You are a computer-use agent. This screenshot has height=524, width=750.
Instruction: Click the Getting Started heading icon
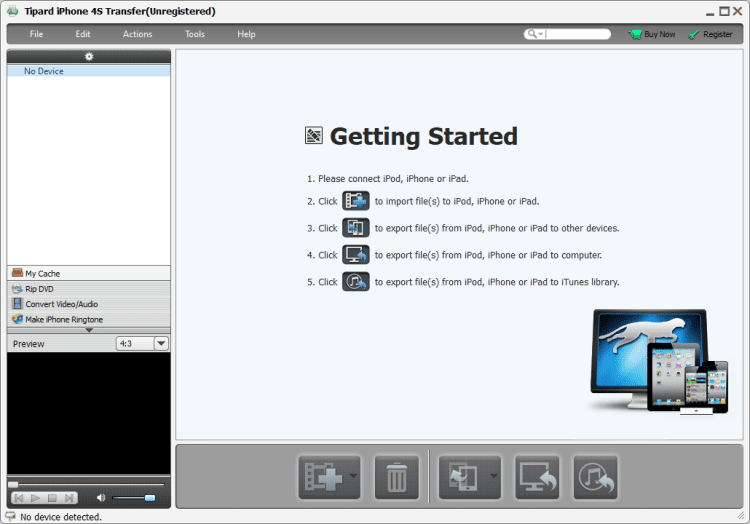314,136
